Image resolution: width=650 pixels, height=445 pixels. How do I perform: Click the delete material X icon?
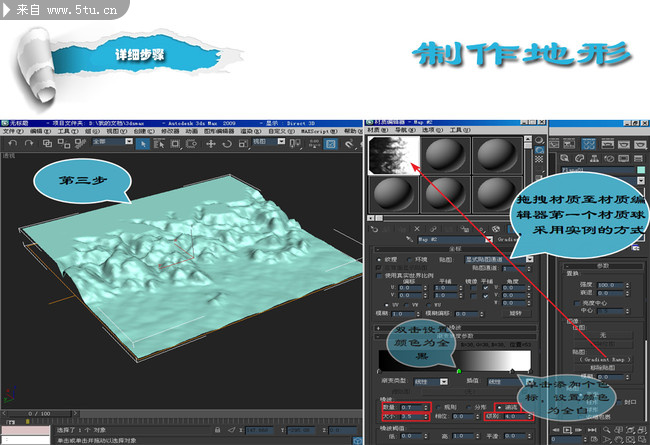pyautogui.click(x=415, y=227)
